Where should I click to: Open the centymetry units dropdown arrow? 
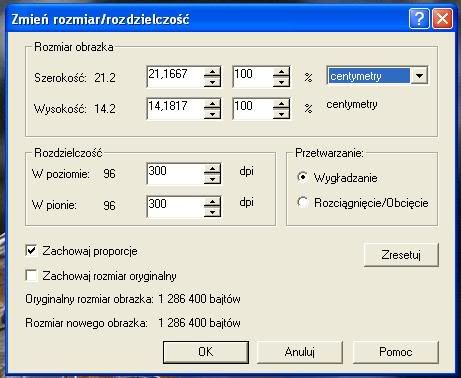419,76
